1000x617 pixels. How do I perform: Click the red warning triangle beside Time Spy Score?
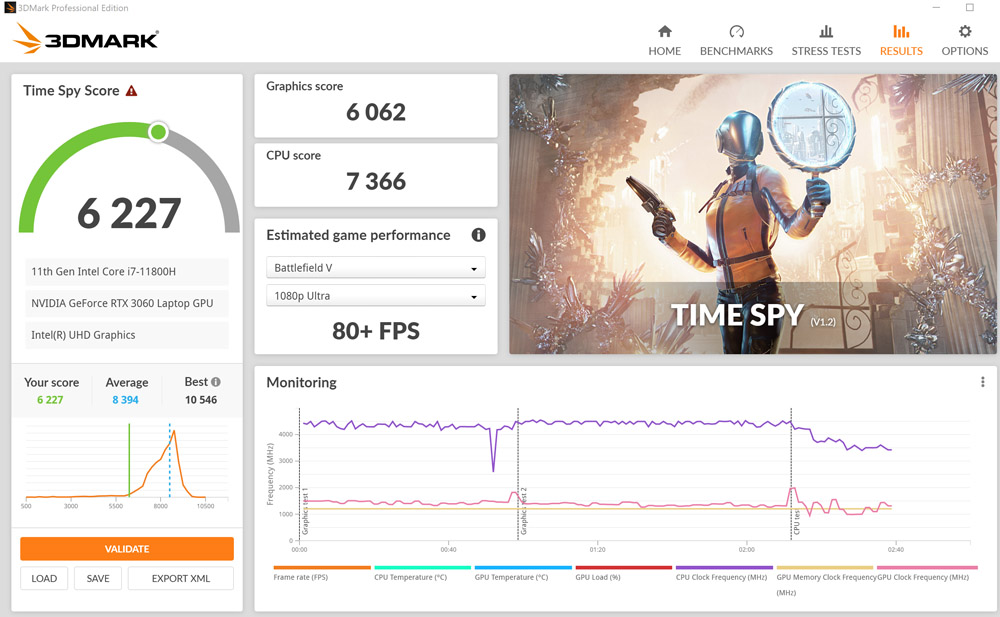point(131,91)
